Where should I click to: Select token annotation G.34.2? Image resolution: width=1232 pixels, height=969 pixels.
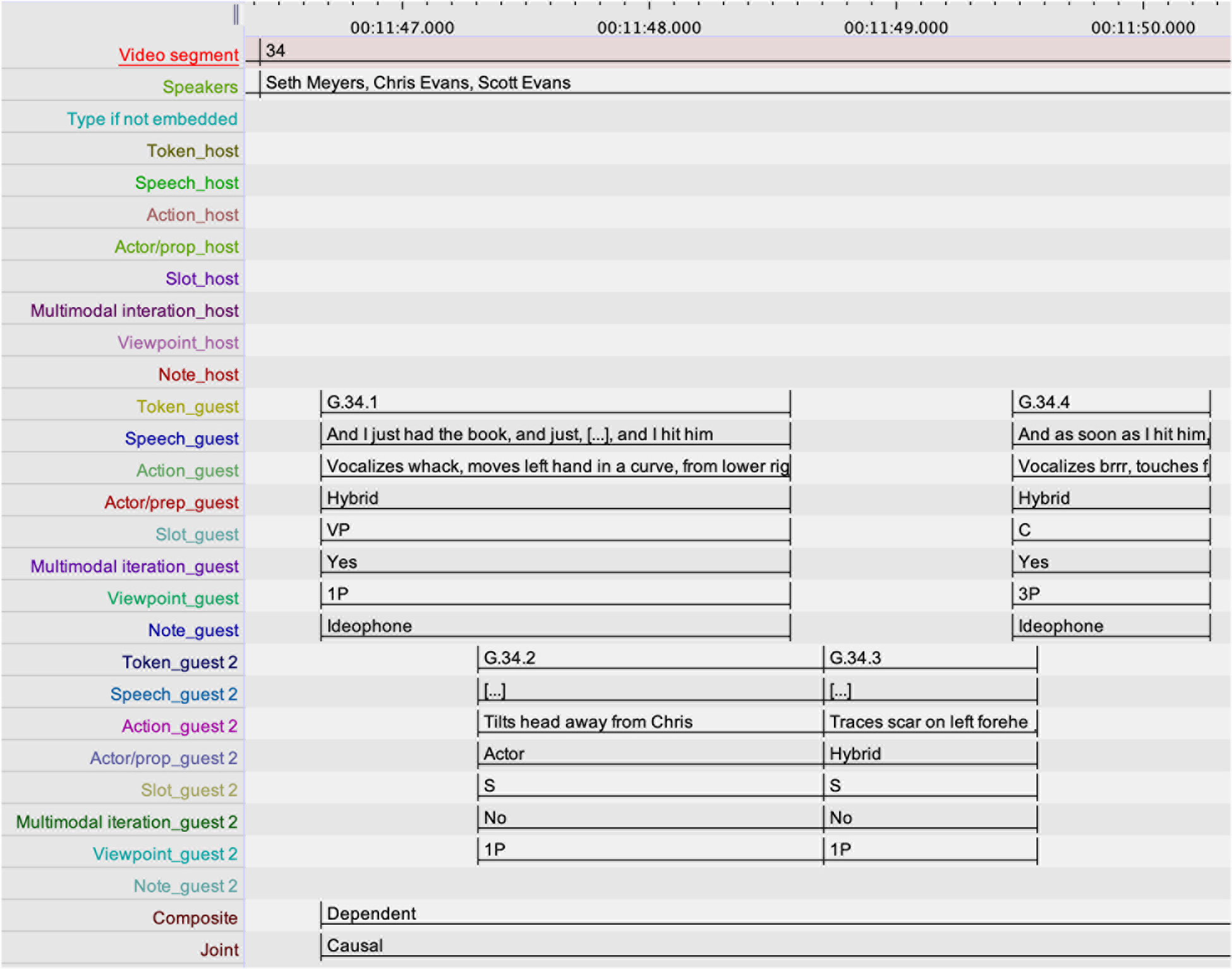[x=650, y=658]
